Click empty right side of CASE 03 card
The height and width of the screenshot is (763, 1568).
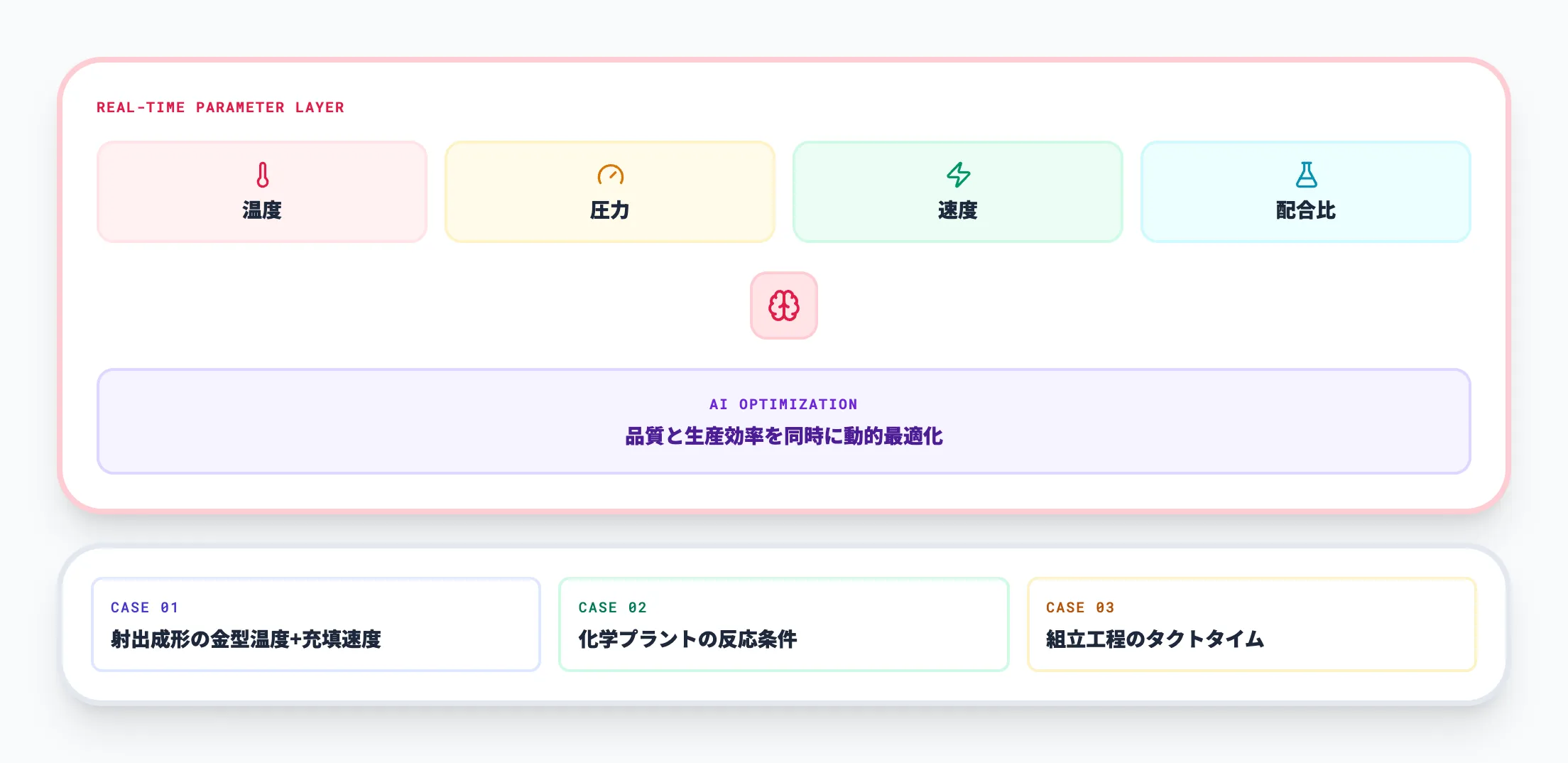1385,625
